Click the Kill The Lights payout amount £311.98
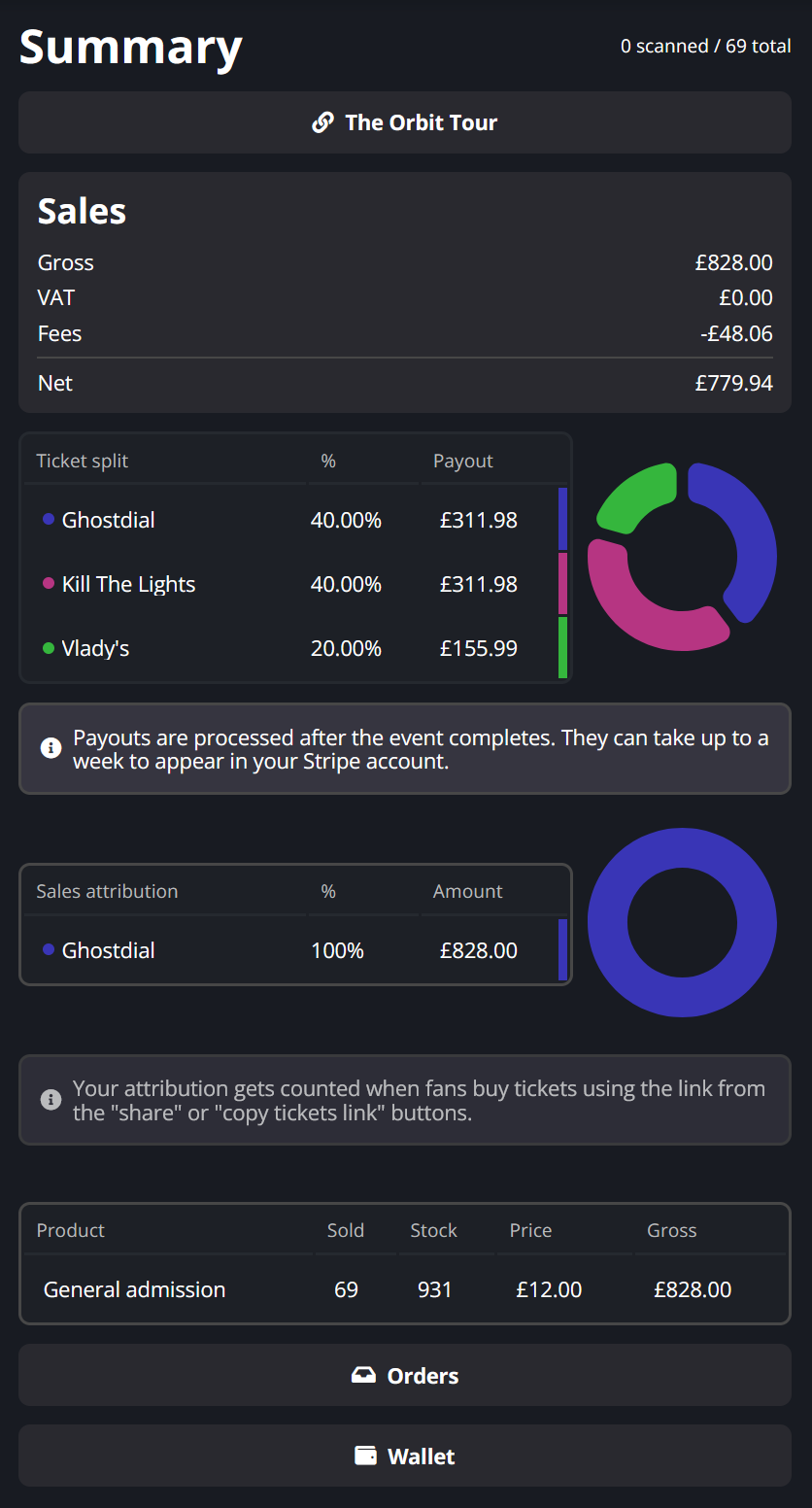This screenshot has height=1508, width=812. pyautogui.click(x=479, y=584)
